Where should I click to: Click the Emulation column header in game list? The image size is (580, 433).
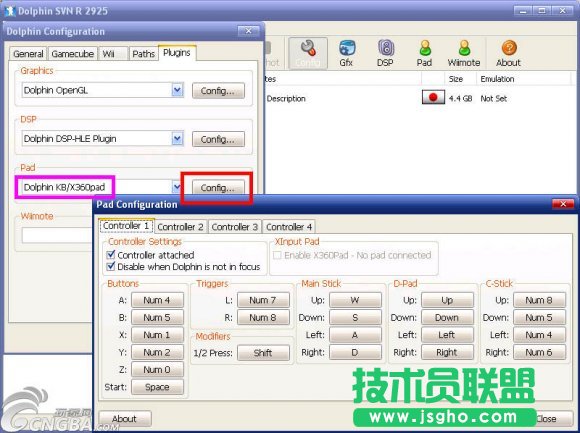(523, 79)
